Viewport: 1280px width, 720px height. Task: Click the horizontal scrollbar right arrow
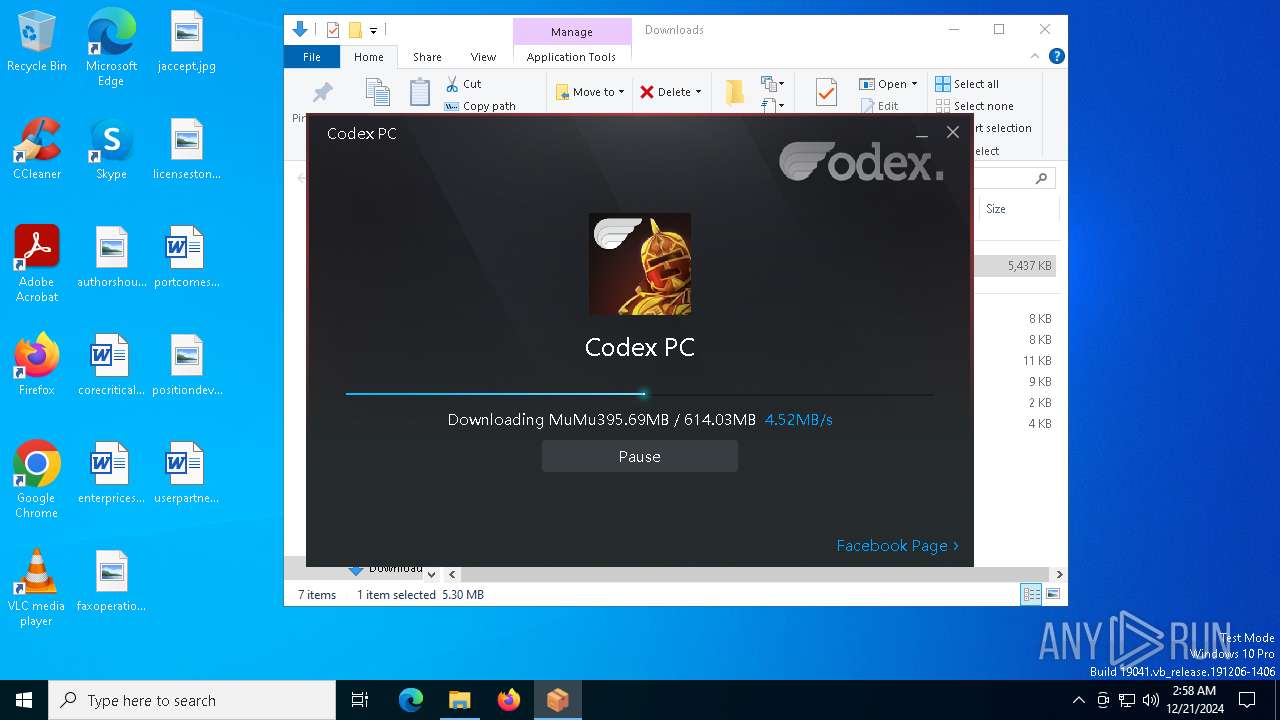click(1059, 574)
